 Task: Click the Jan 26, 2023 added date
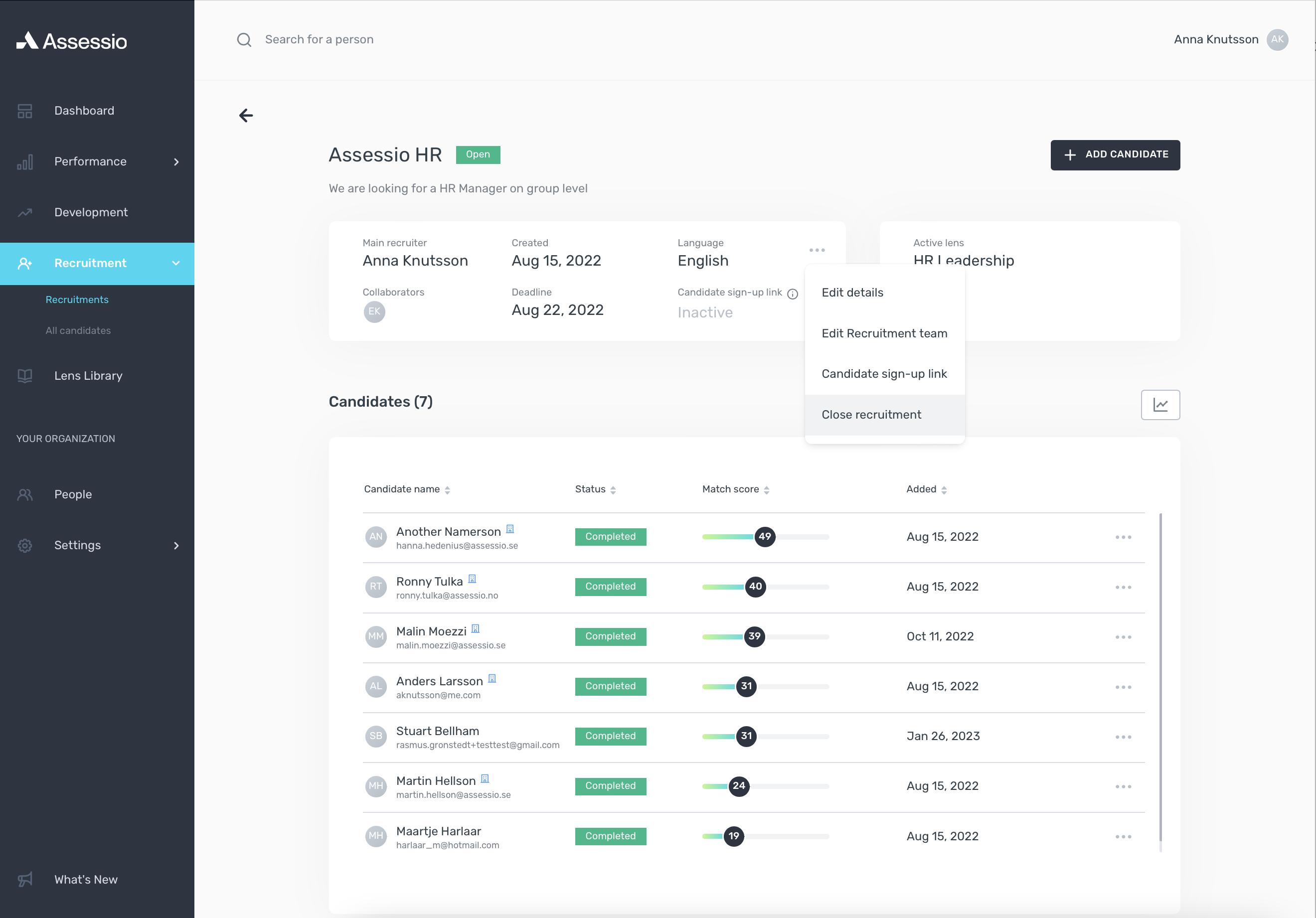click(x=943, y=737)
